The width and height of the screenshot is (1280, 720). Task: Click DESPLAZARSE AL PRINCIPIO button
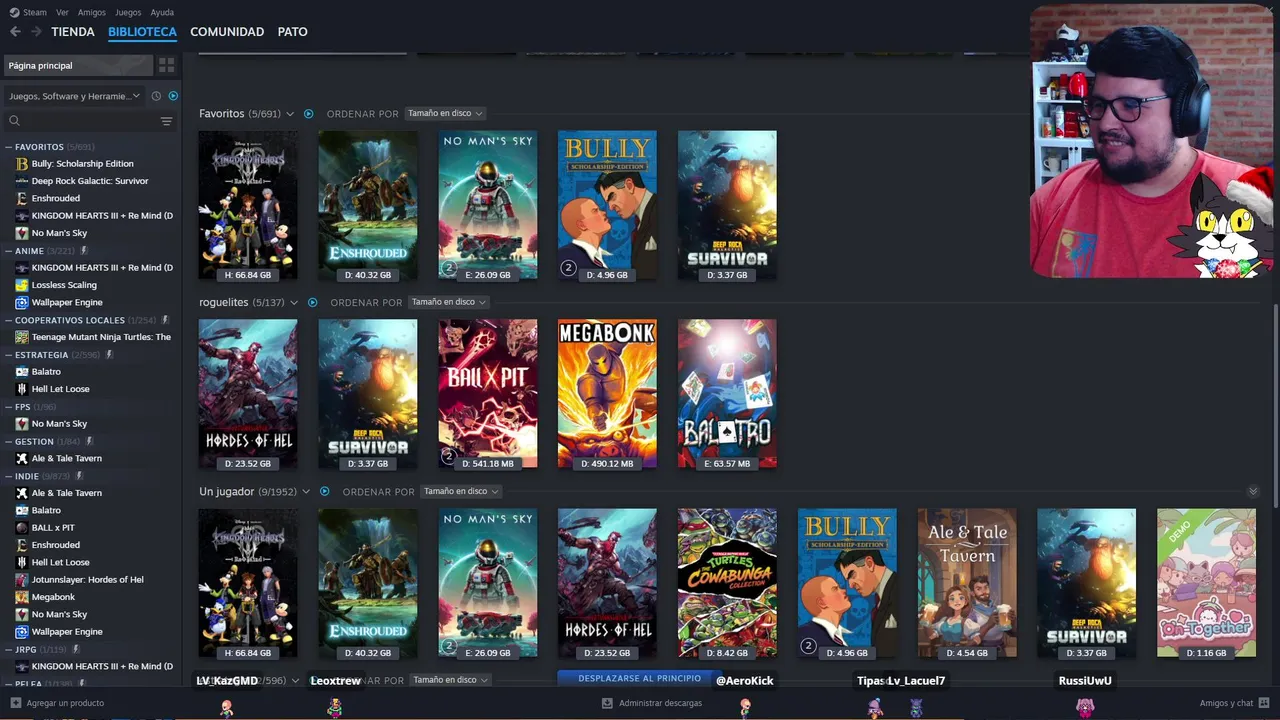(640, 678)
